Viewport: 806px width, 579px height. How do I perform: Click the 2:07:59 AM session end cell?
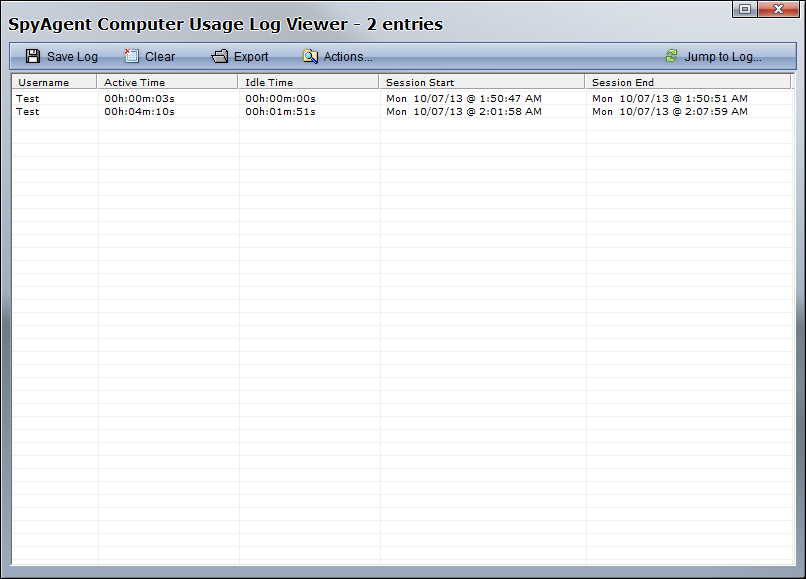tap(669, 112)
